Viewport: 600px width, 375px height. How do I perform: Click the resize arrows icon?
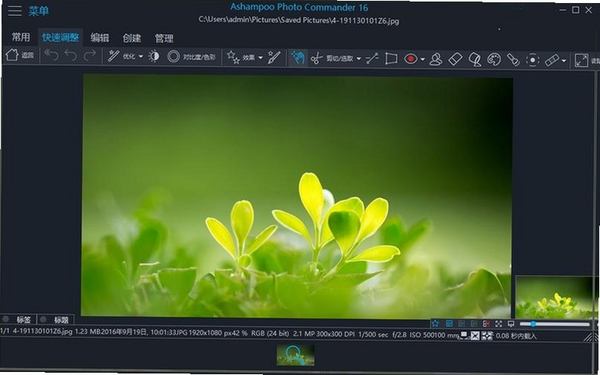(x=581, y=60)
